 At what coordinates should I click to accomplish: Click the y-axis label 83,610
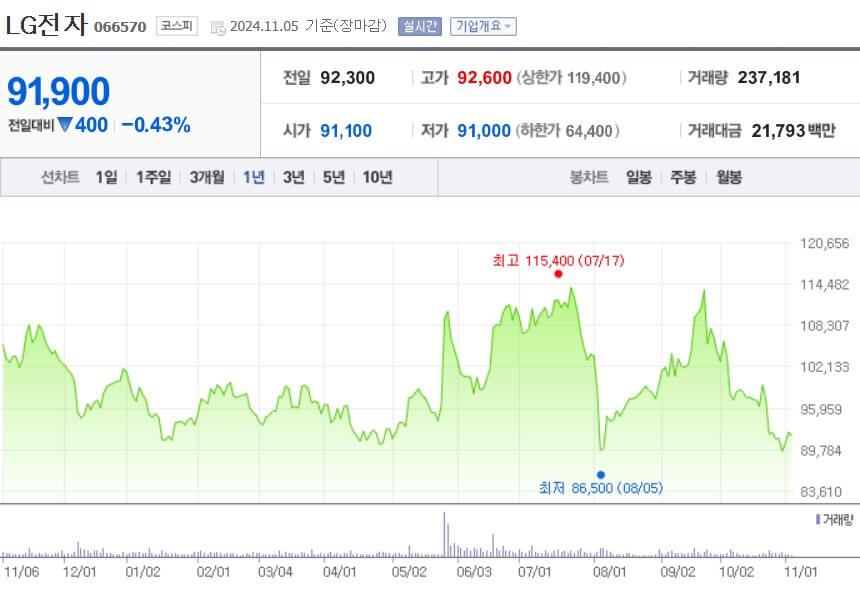point(821,492)
